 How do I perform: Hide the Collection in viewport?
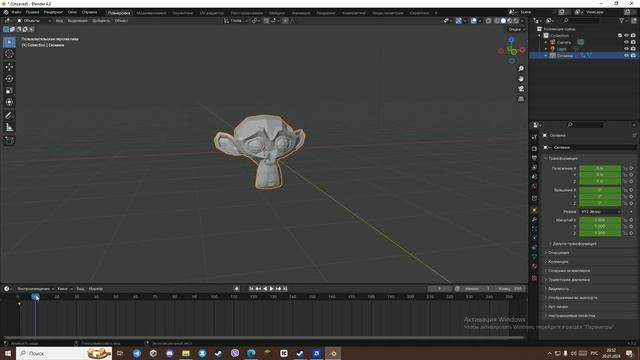coord(627,36)
